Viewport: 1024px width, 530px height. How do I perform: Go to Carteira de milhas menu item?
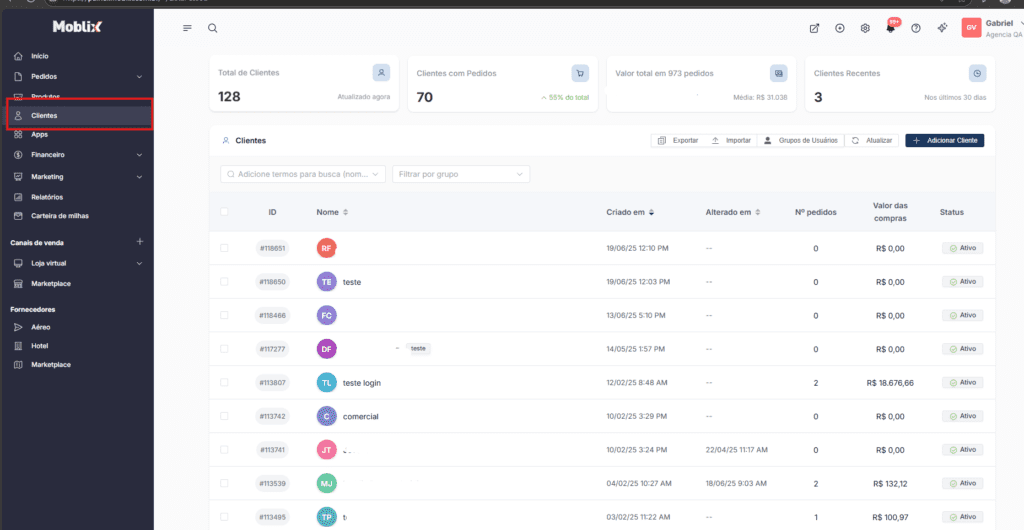click(x=58, y=216)
